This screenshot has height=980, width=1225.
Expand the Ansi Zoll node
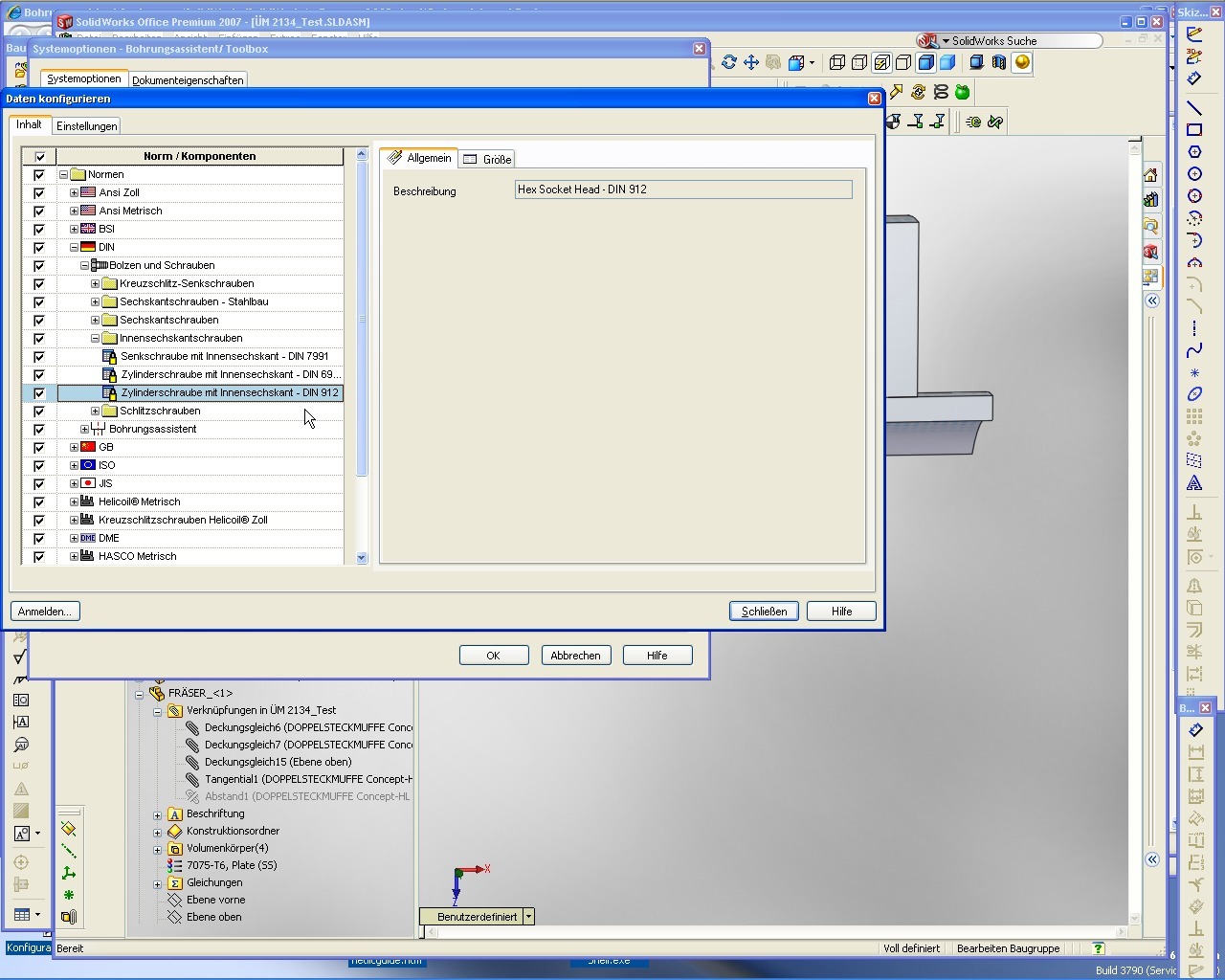coord(74,192)
